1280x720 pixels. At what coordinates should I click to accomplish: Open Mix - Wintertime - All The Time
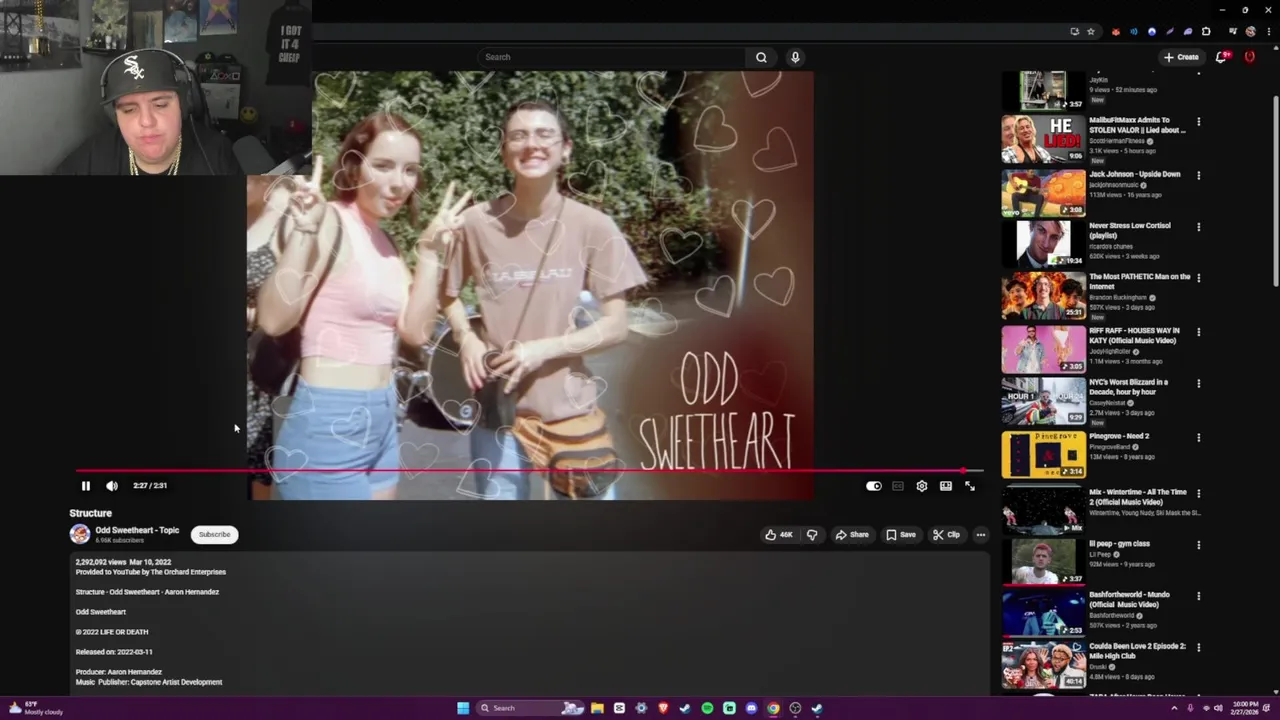(1138, 496)
